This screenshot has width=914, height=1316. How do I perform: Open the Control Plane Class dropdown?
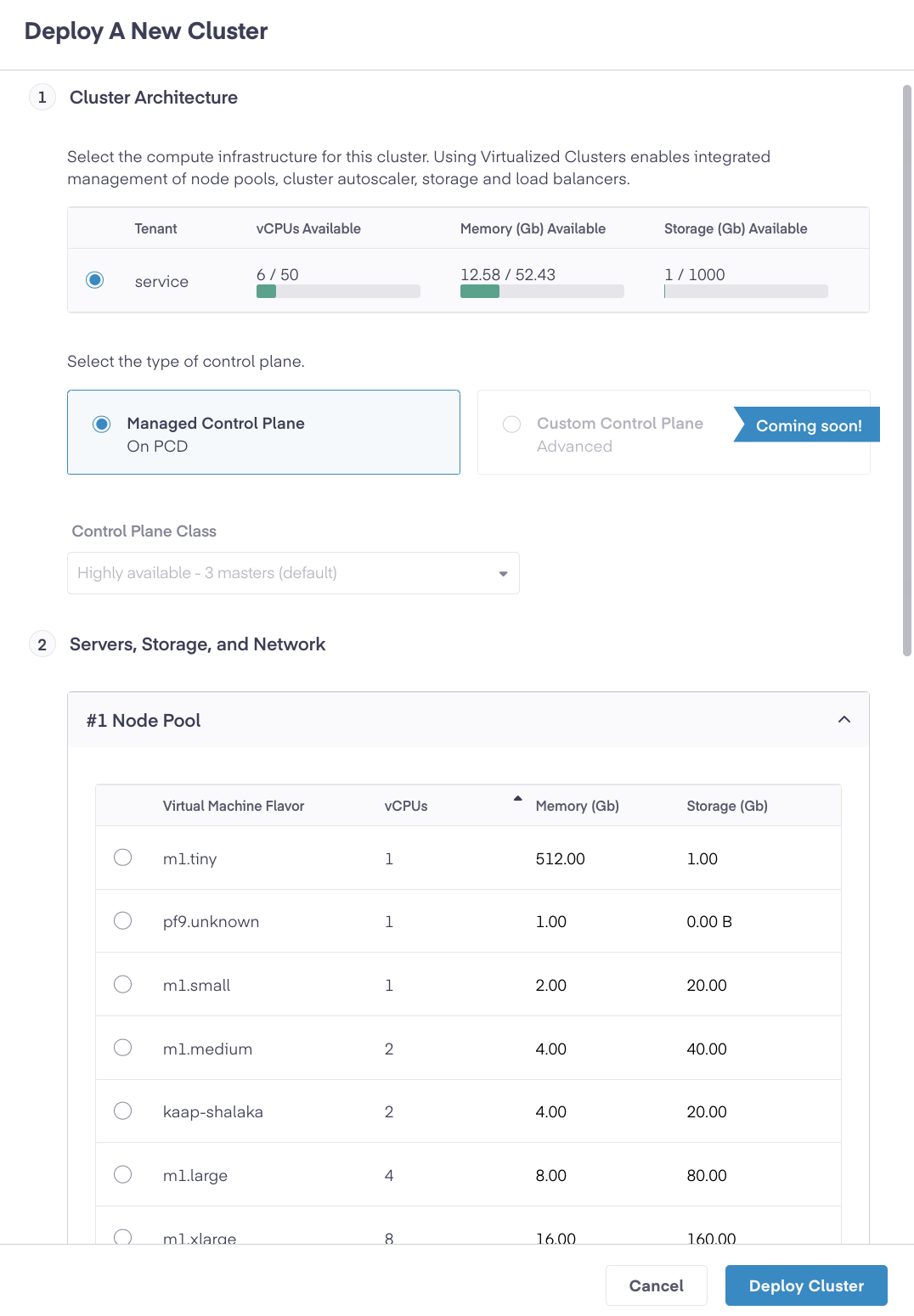tap(293, 573)
